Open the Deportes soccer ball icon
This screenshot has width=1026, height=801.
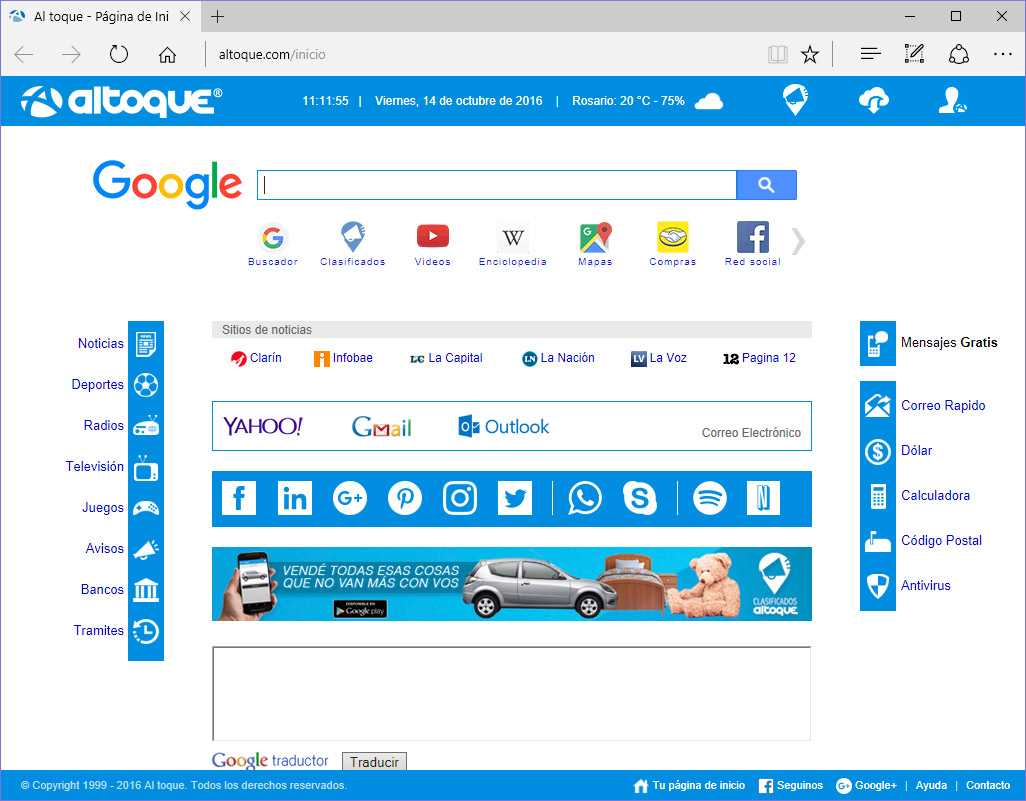pos(146,385)
